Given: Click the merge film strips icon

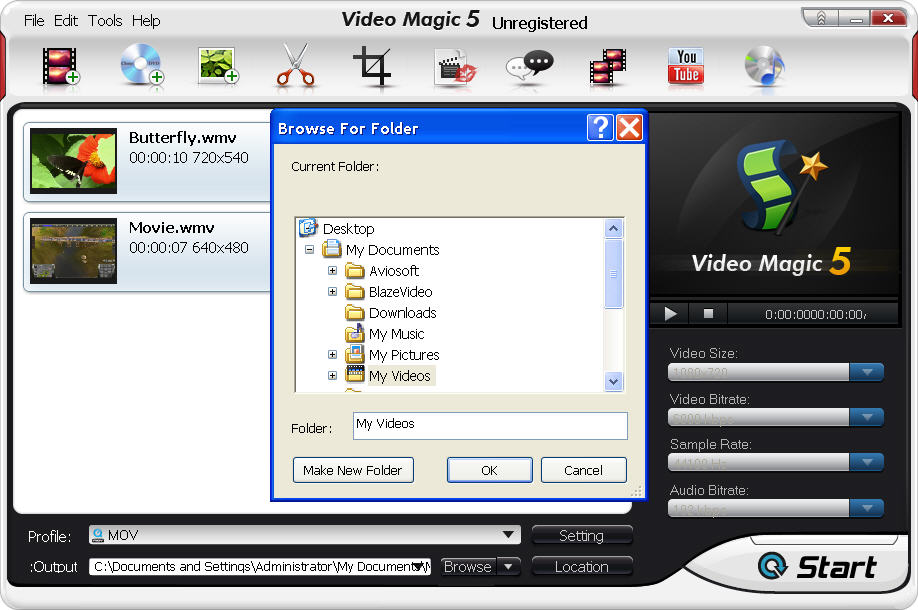Looking at the screenshot, I should point(607,66).
